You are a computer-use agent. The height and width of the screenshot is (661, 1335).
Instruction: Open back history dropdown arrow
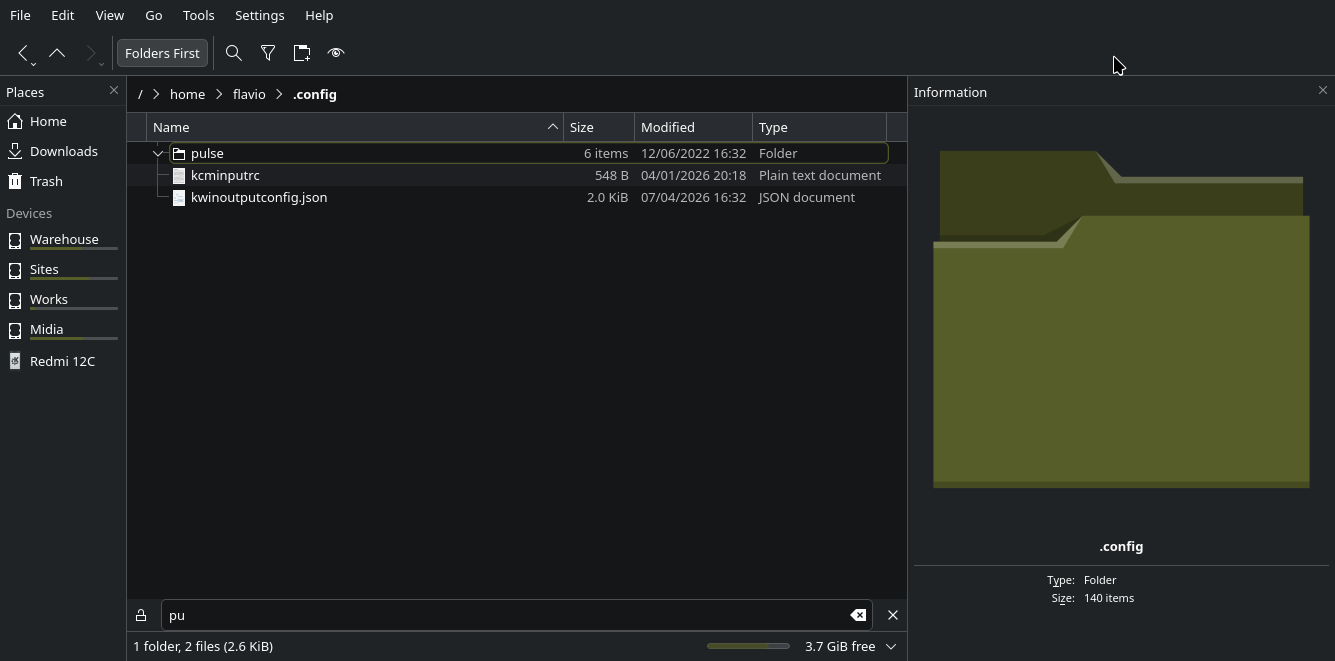34,64
